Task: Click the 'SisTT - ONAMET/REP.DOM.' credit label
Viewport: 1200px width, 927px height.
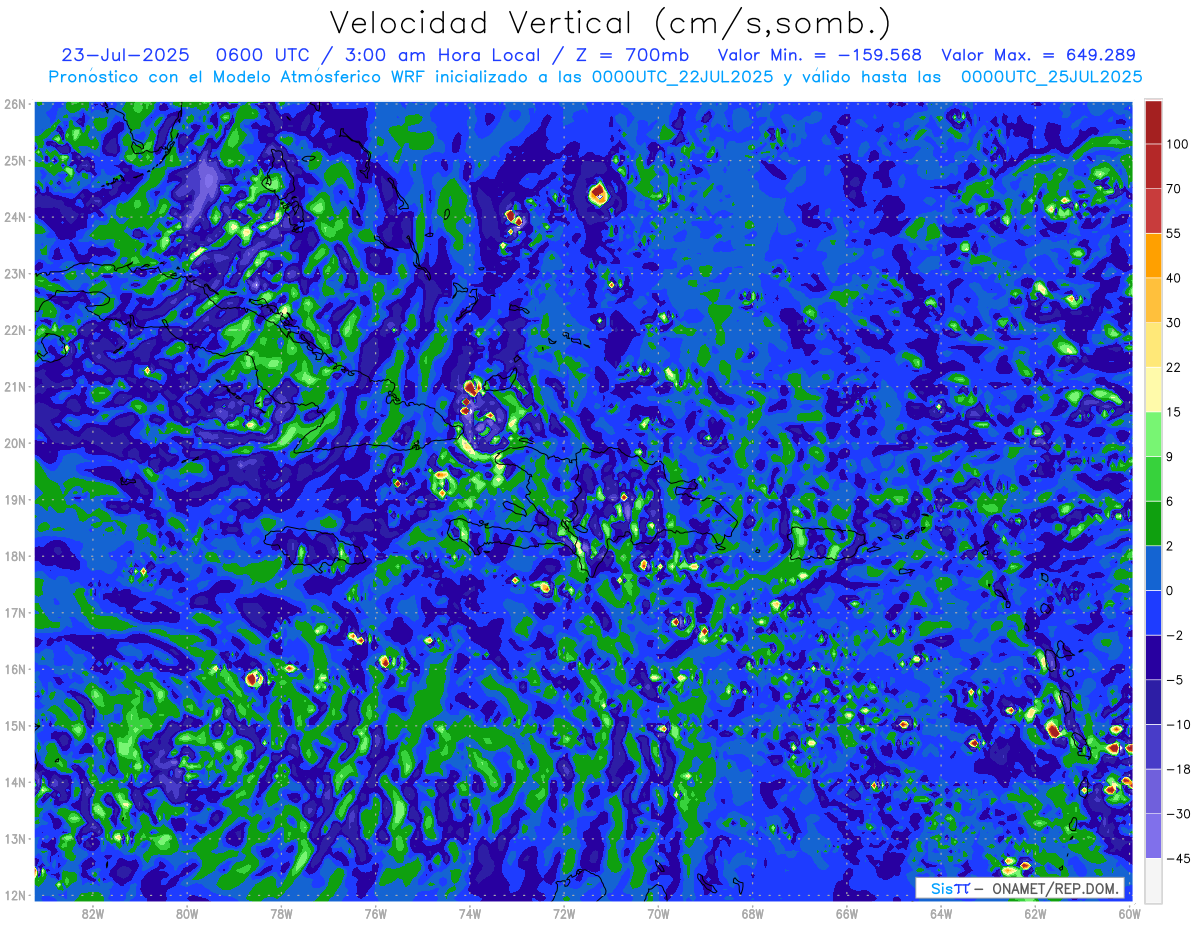Action: tap(1019, 889)
